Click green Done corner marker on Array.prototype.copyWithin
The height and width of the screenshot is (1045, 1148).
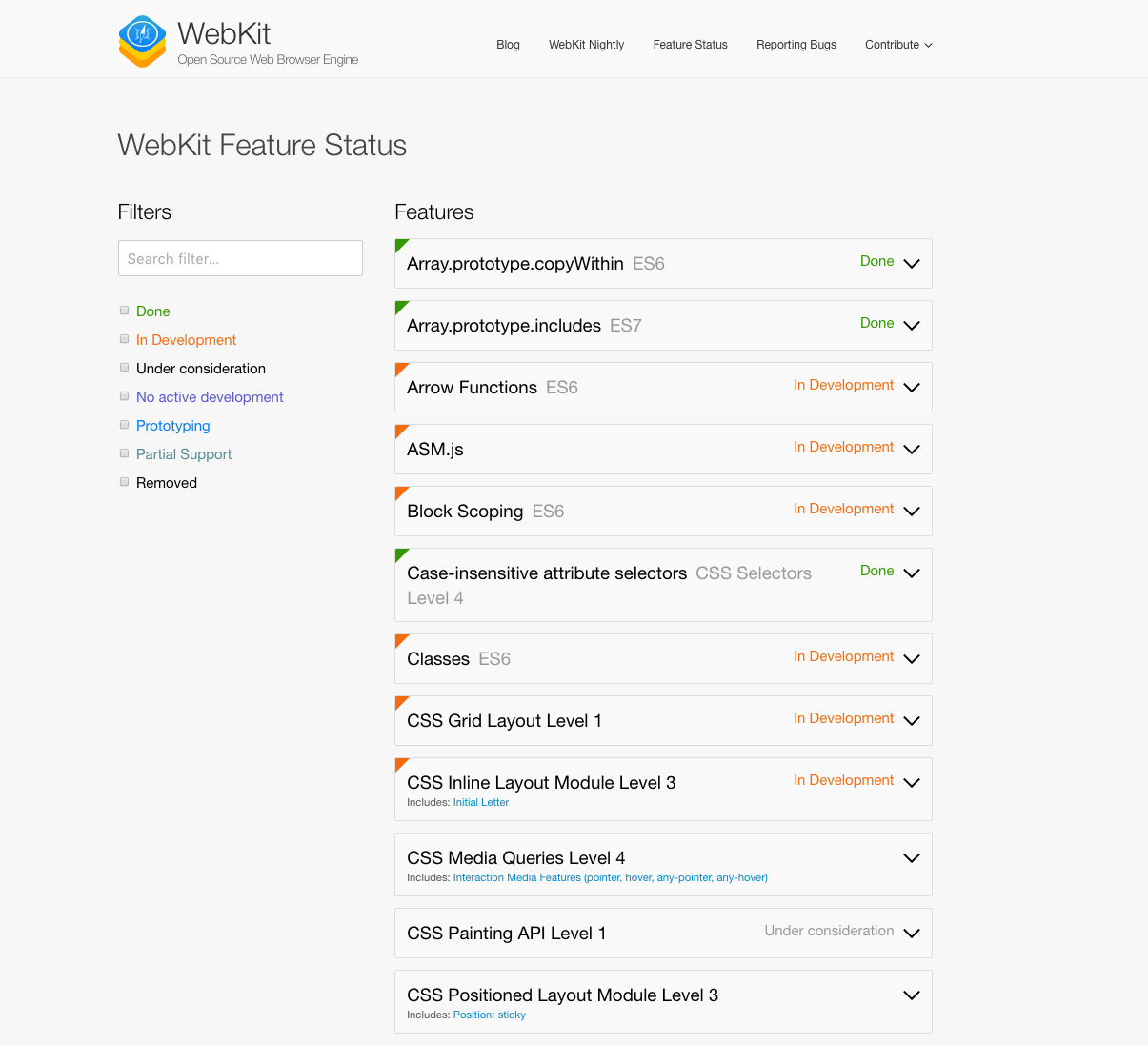[400, 244]
